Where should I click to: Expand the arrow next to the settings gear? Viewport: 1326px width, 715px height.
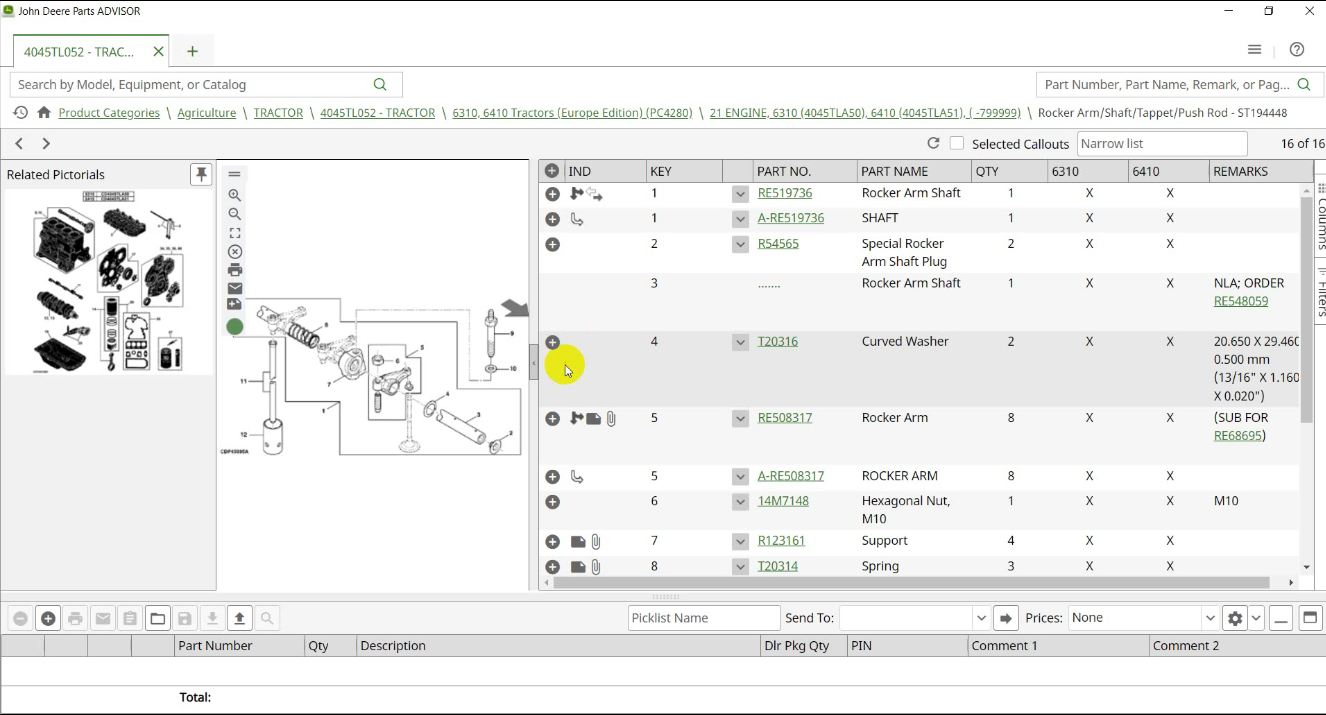(x=1256, y=619)
